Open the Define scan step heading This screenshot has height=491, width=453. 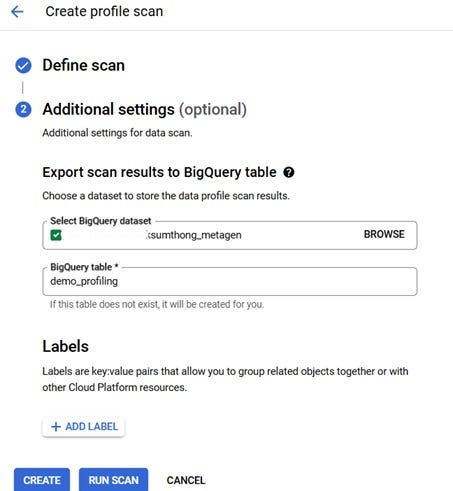83,65
